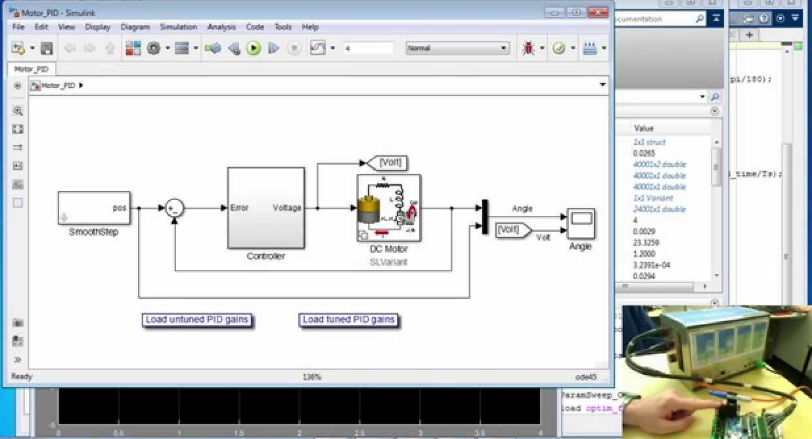812x439 pixels.
Task: Open the Model Explorer icon
Action: coord(182,48)
